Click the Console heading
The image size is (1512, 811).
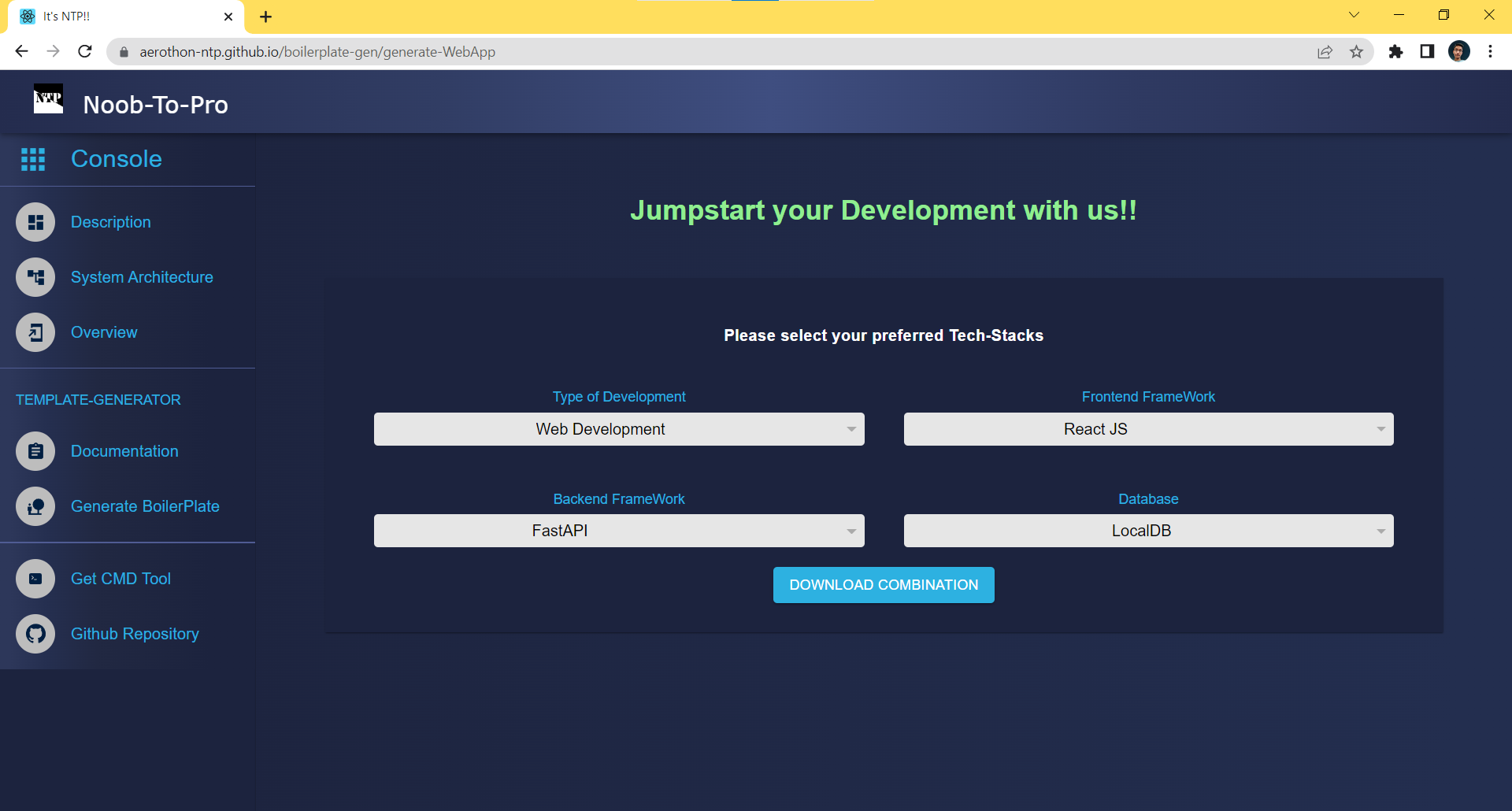(117, 159)
